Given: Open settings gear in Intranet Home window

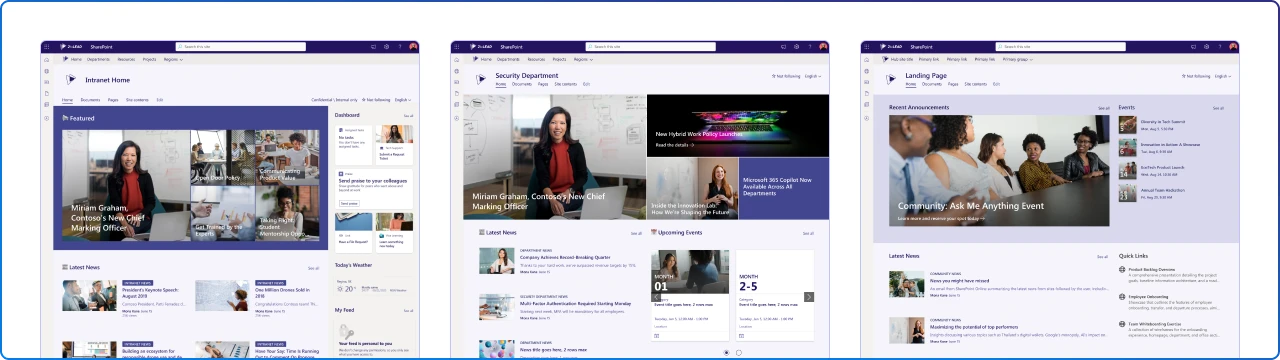Looking at the screenshot, I should pyautogui.click(x=387, y=46).
